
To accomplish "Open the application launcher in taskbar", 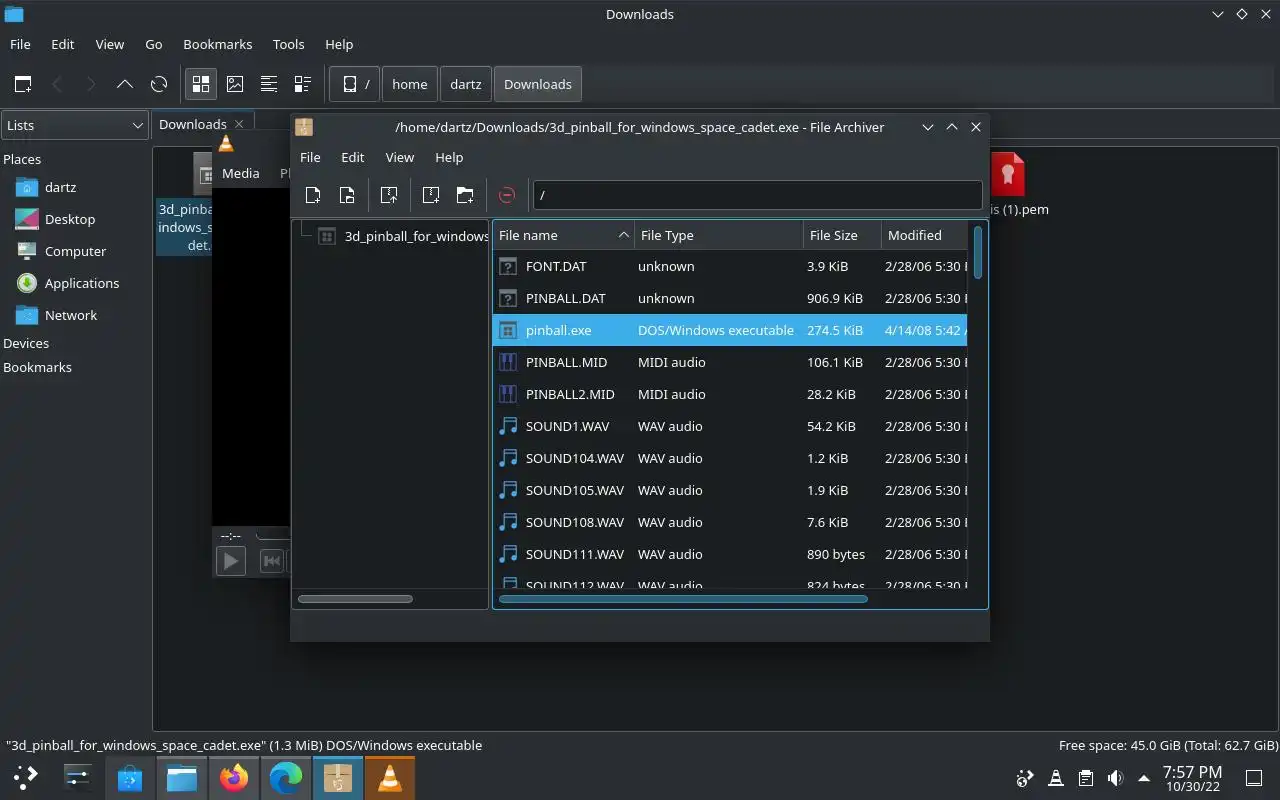I will point(26,777).
